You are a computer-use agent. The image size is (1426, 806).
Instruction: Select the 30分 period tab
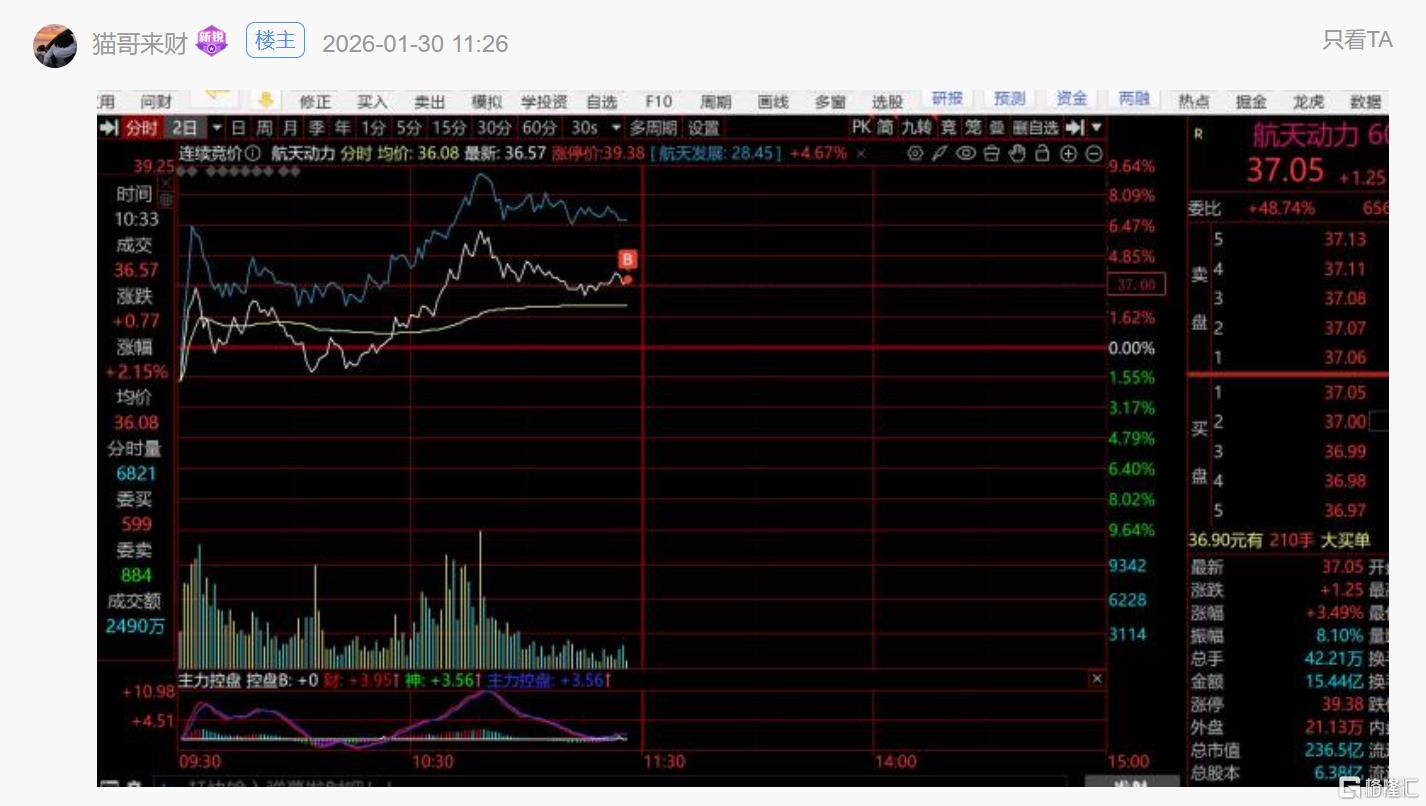(x=494, y=128)
